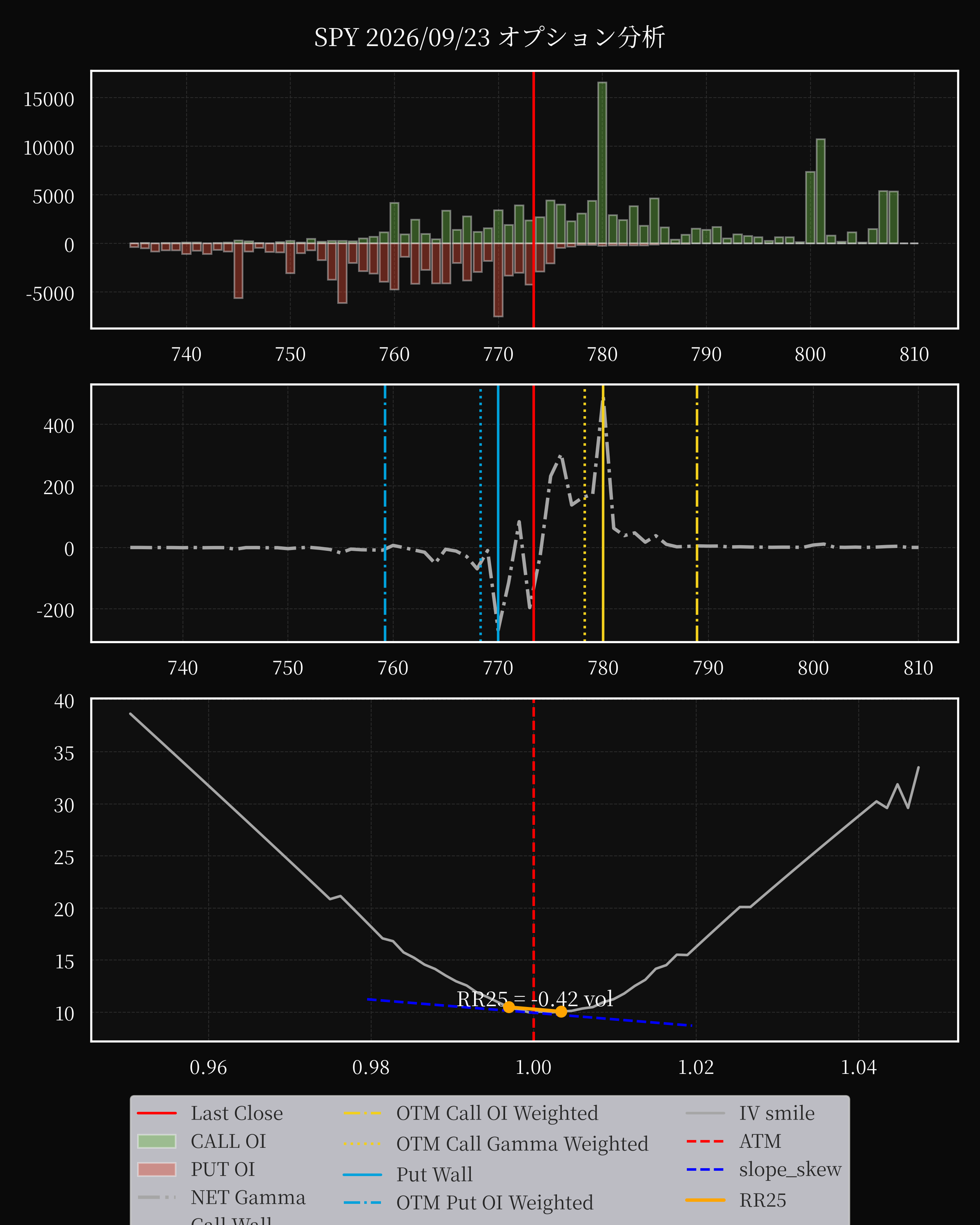Click the chart title "SPY 2026/09/23 オプション分析"
This screenshot has width=980, height=1225.
tap(489, 38)
